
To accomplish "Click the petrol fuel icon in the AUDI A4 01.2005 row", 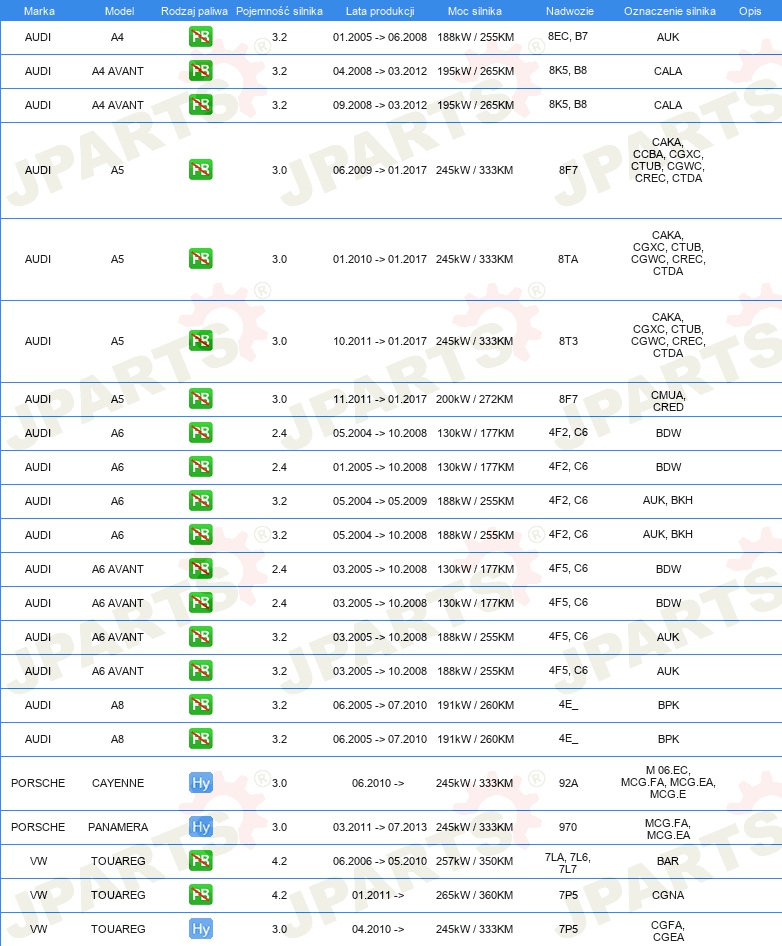I will 200,37.
